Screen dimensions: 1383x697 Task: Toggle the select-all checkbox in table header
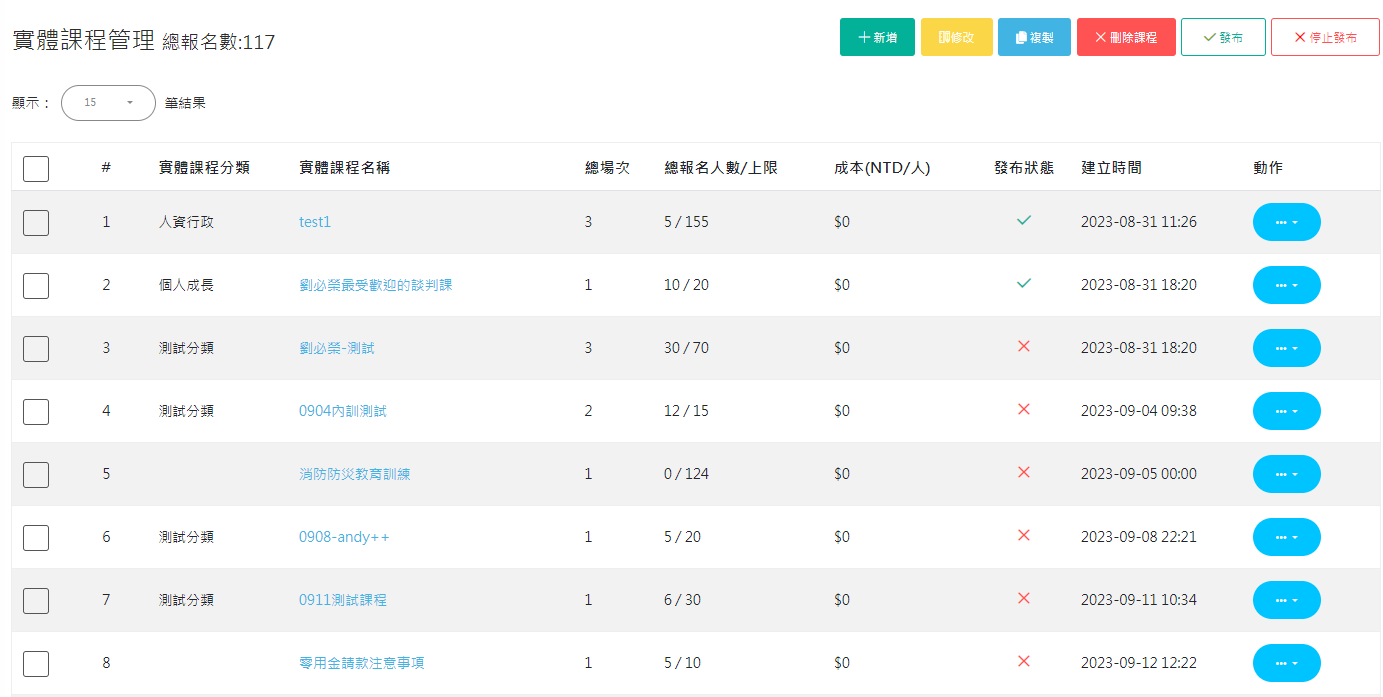coord(36,168)
